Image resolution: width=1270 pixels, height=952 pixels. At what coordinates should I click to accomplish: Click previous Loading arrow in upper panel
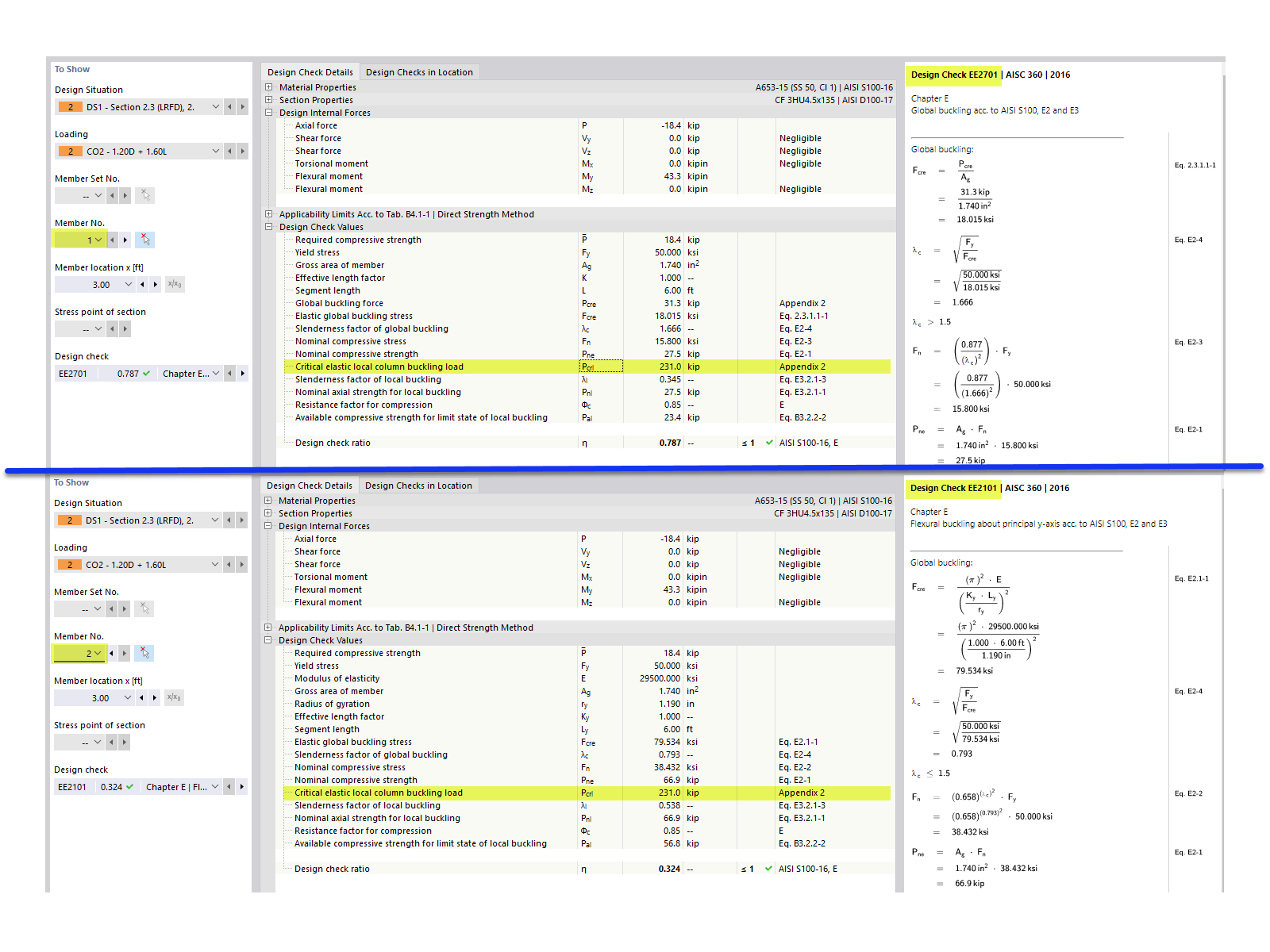230,151
